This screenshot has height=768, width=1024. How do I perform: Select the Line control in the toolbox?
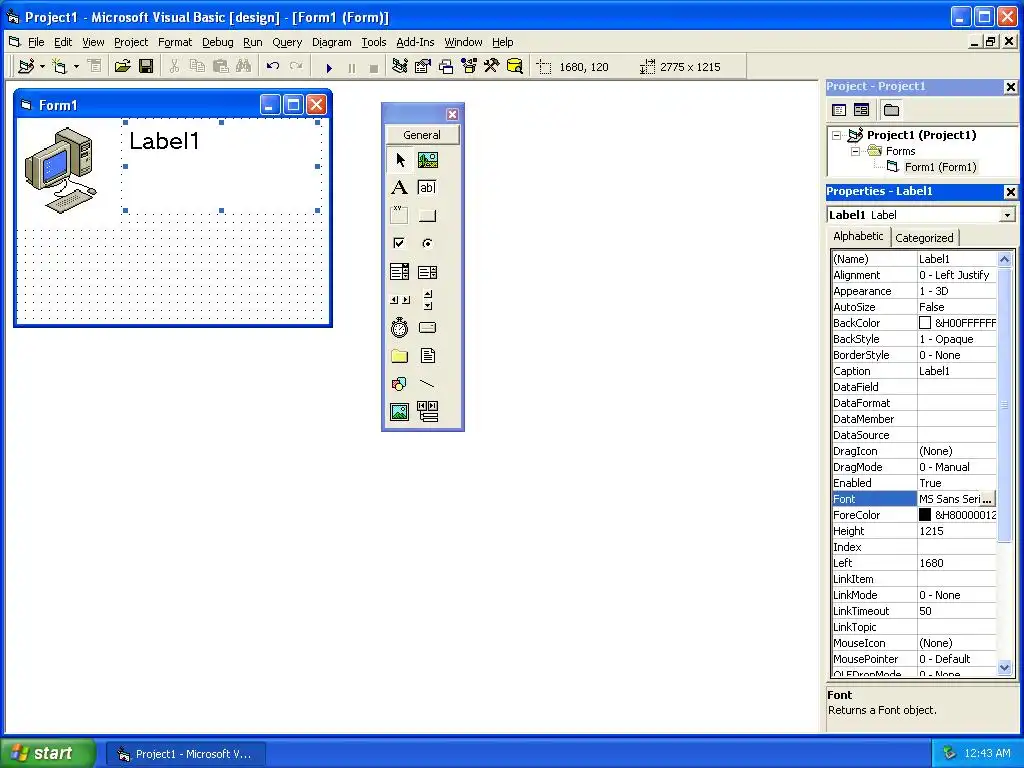(x=427, y=384)
